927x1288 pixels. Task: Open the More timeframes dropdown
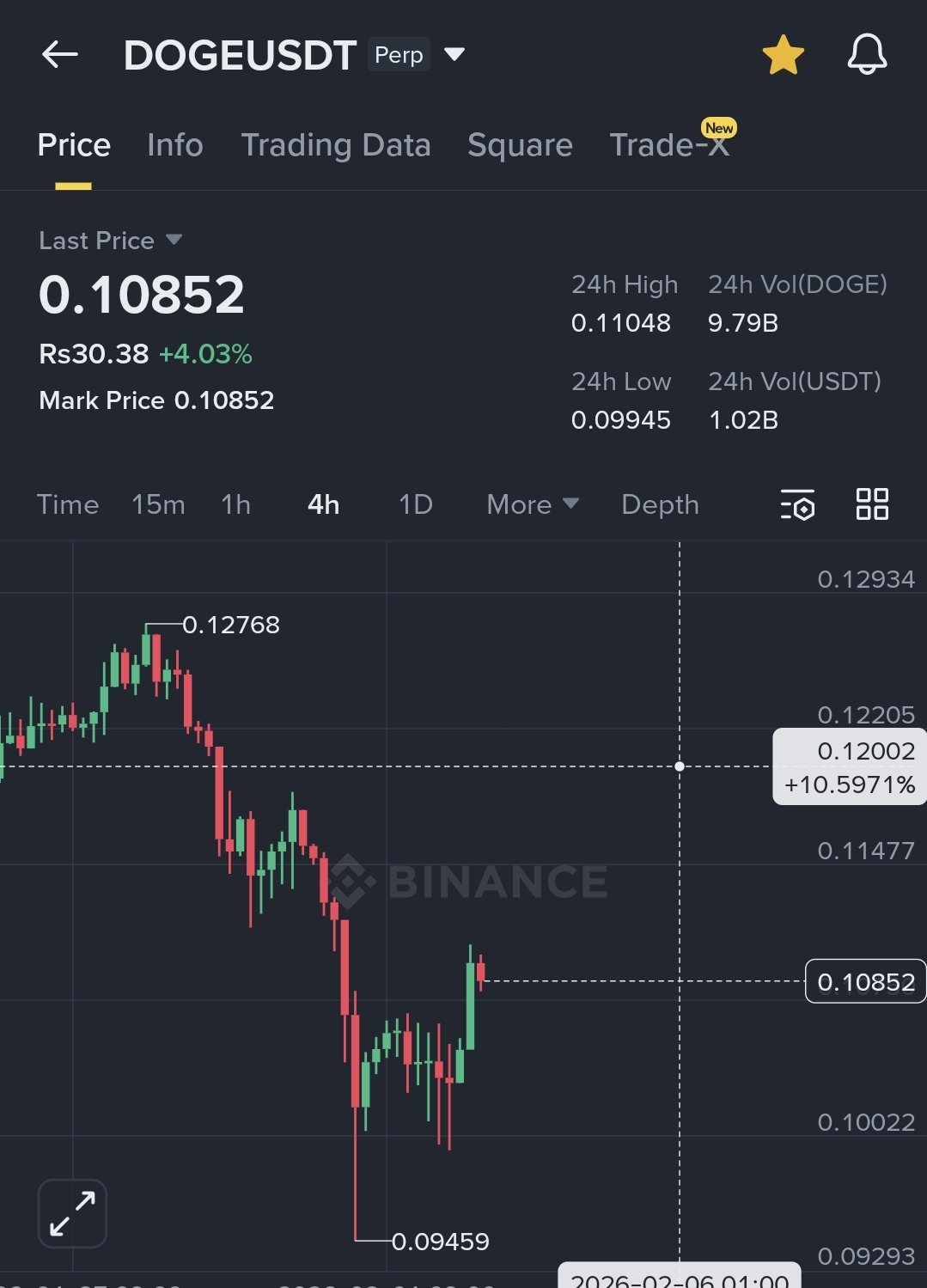[x=532, y=504]
